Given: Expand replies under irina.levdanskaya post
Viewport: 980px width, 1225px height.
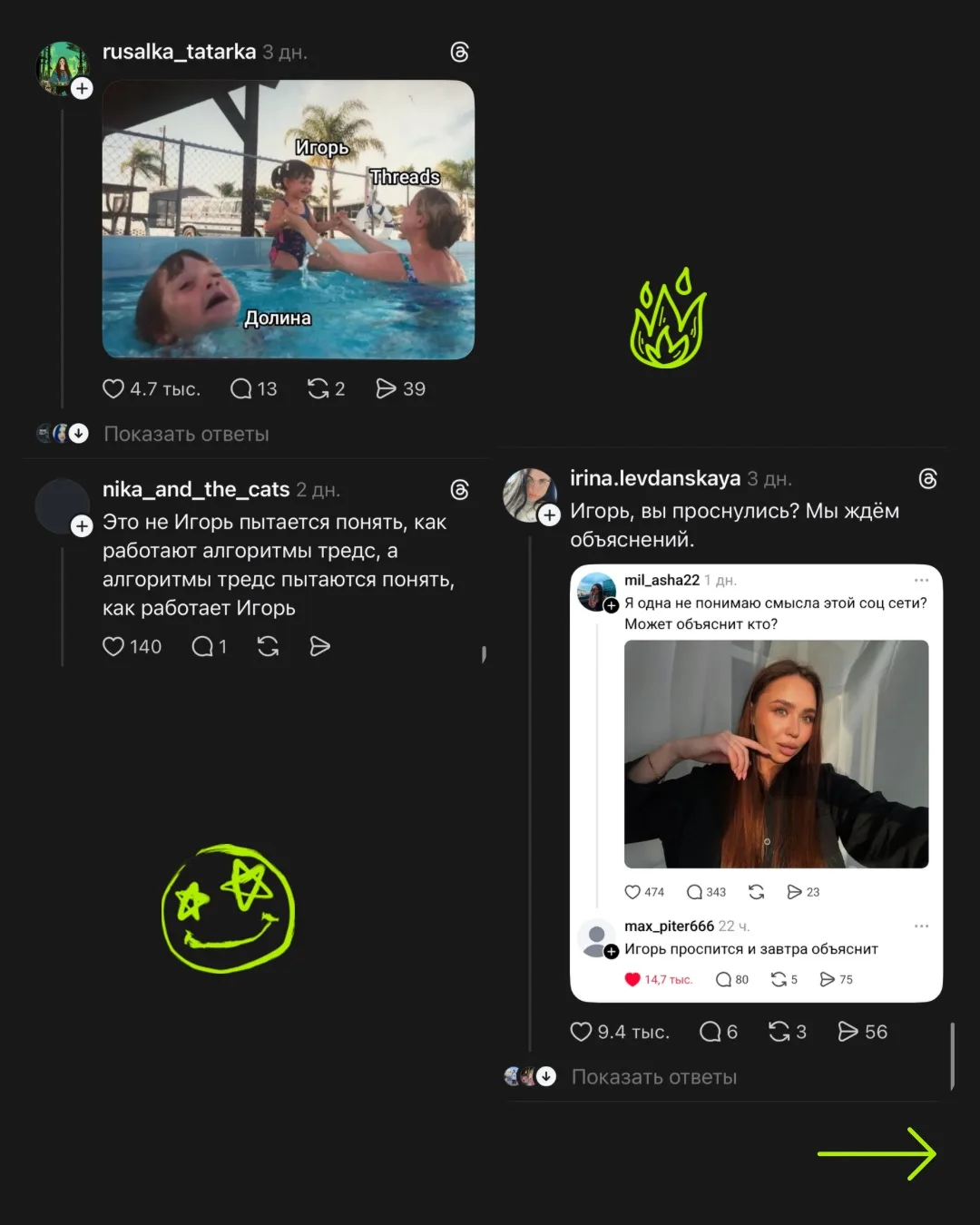Looking at the screenshot, I should click(x=653, y=1077).
